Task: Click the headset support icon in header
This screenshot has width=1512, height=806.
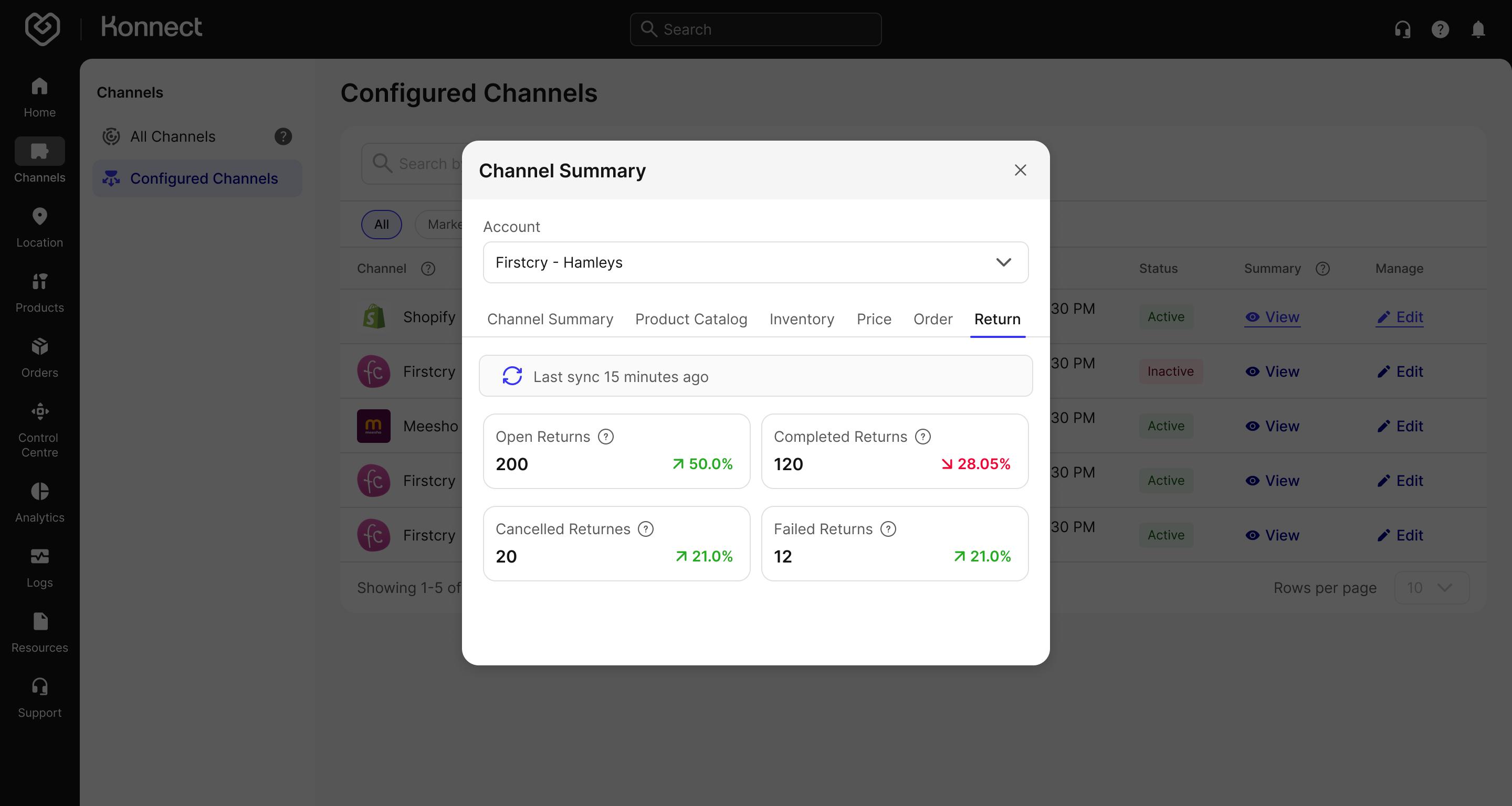Action: (x=1402, y=29)
